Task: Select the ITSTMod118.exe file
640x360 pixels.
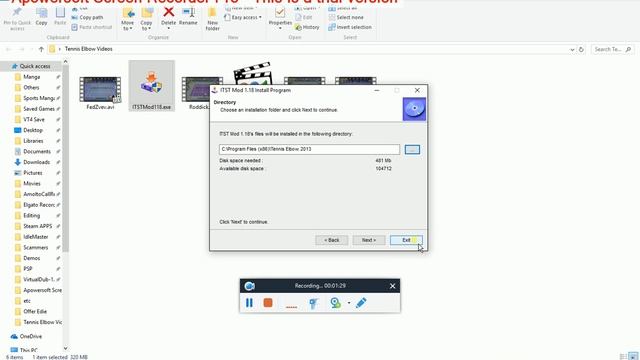Action: 151,86
